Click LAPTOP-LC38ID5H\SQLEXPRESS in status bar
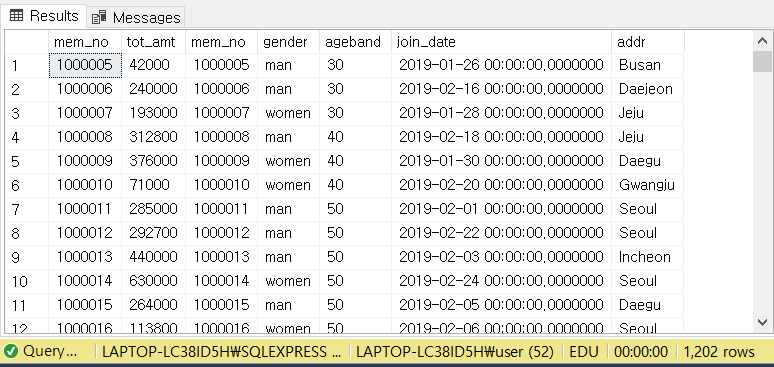Screen dimensions: 774x367 pyautogui.click(x=221, y=352)
